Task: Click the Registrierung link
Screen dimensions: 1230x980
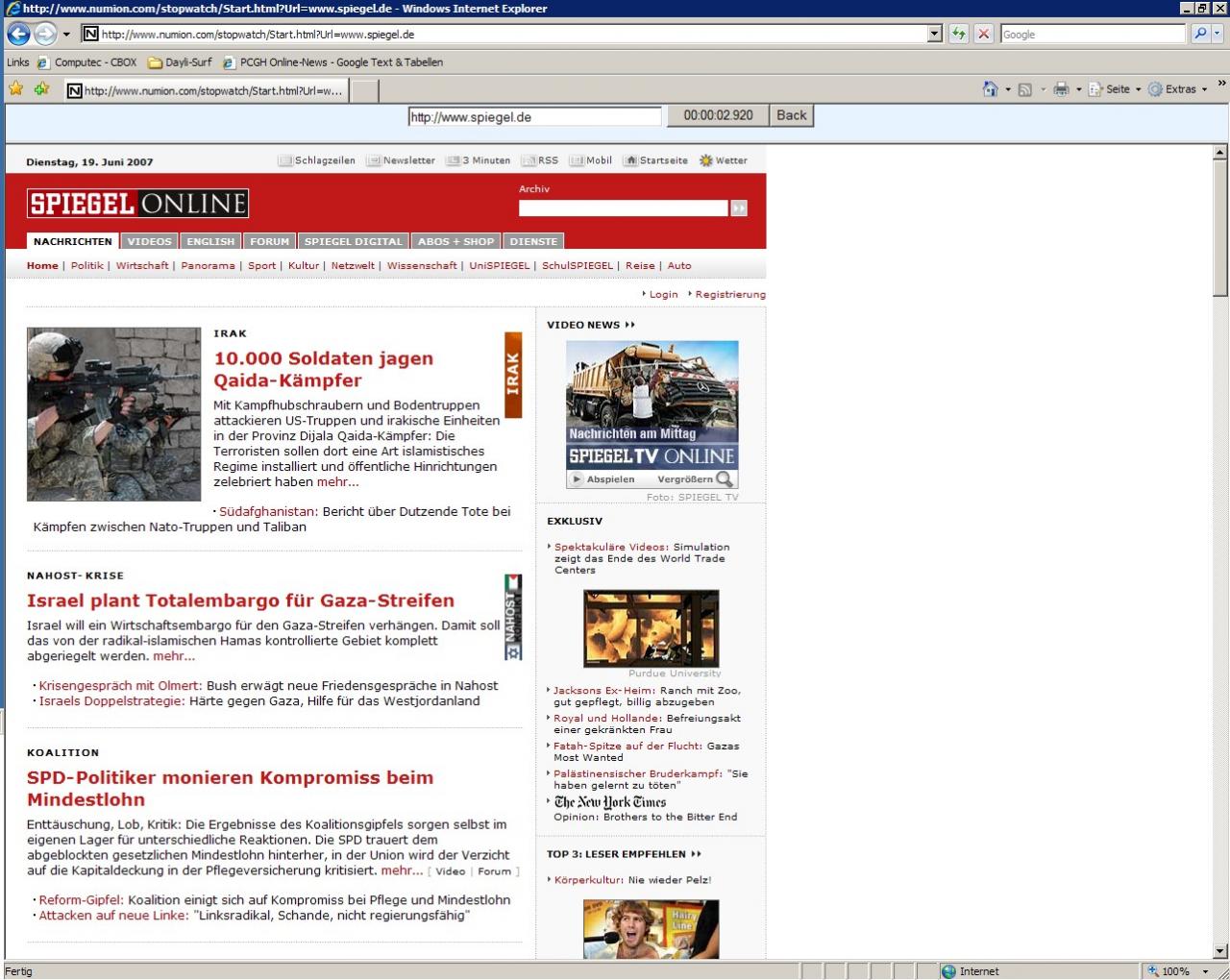Action: [x=730, y=295]
